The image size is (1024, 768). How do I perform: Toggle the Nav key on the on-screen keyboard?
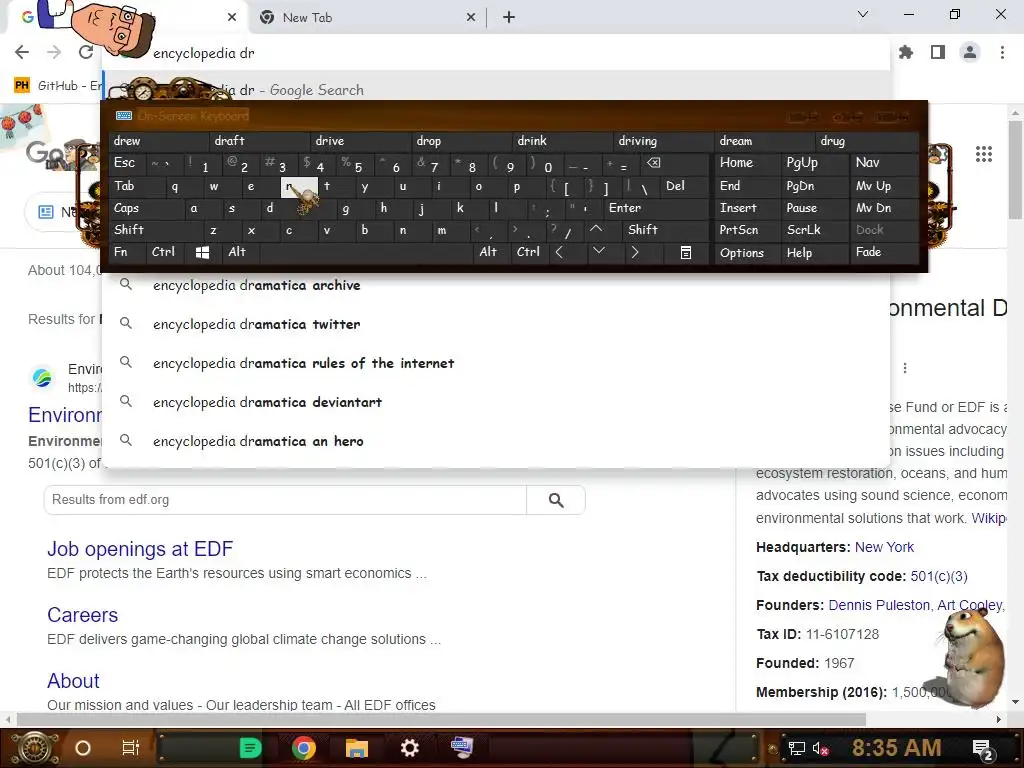tap(884, 163)
